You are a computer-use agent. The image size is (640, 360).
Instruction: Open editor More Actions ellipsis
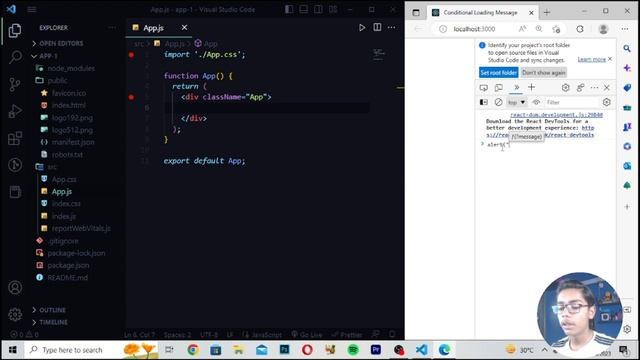tap(391, 27)
